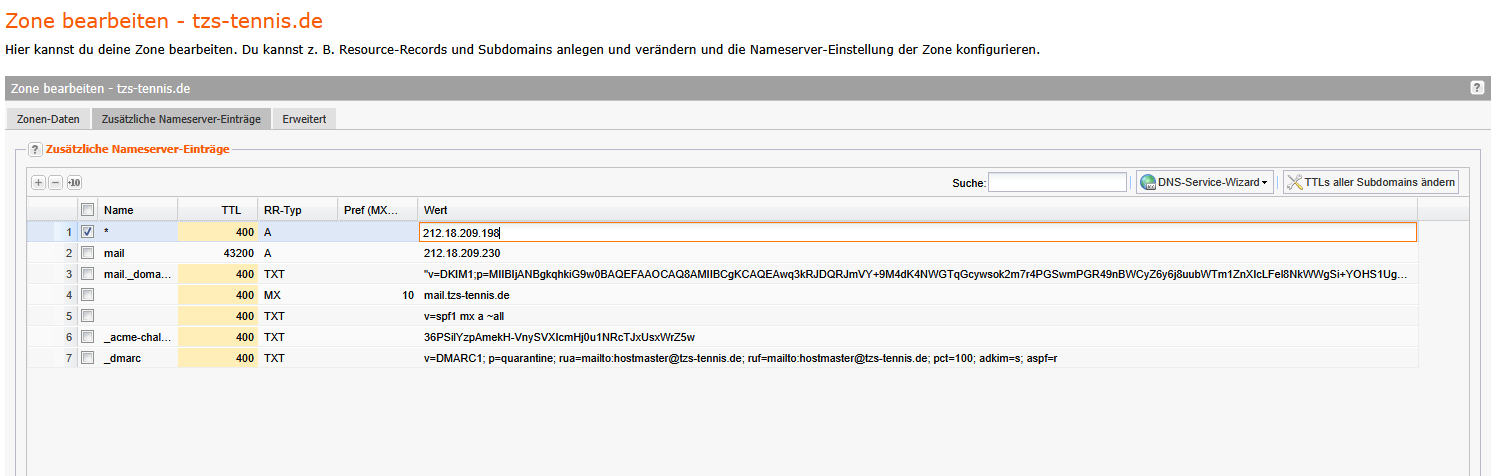Click Pref value 10 in MX row
This screenshot has width=1498, height=476.
click(x=407, y=295)
